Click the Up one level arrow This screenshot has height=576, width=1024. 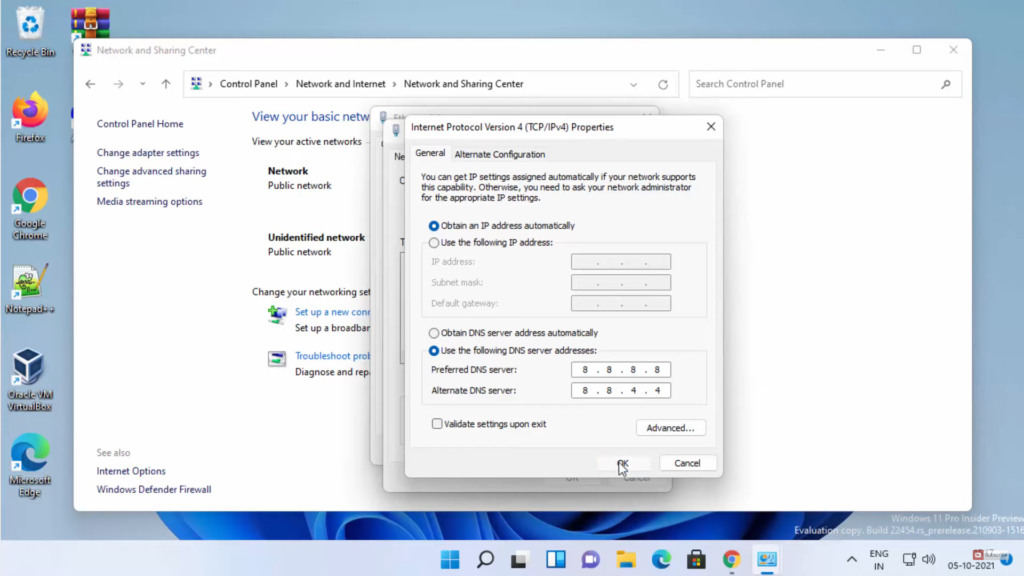click(x=166, y=84)
